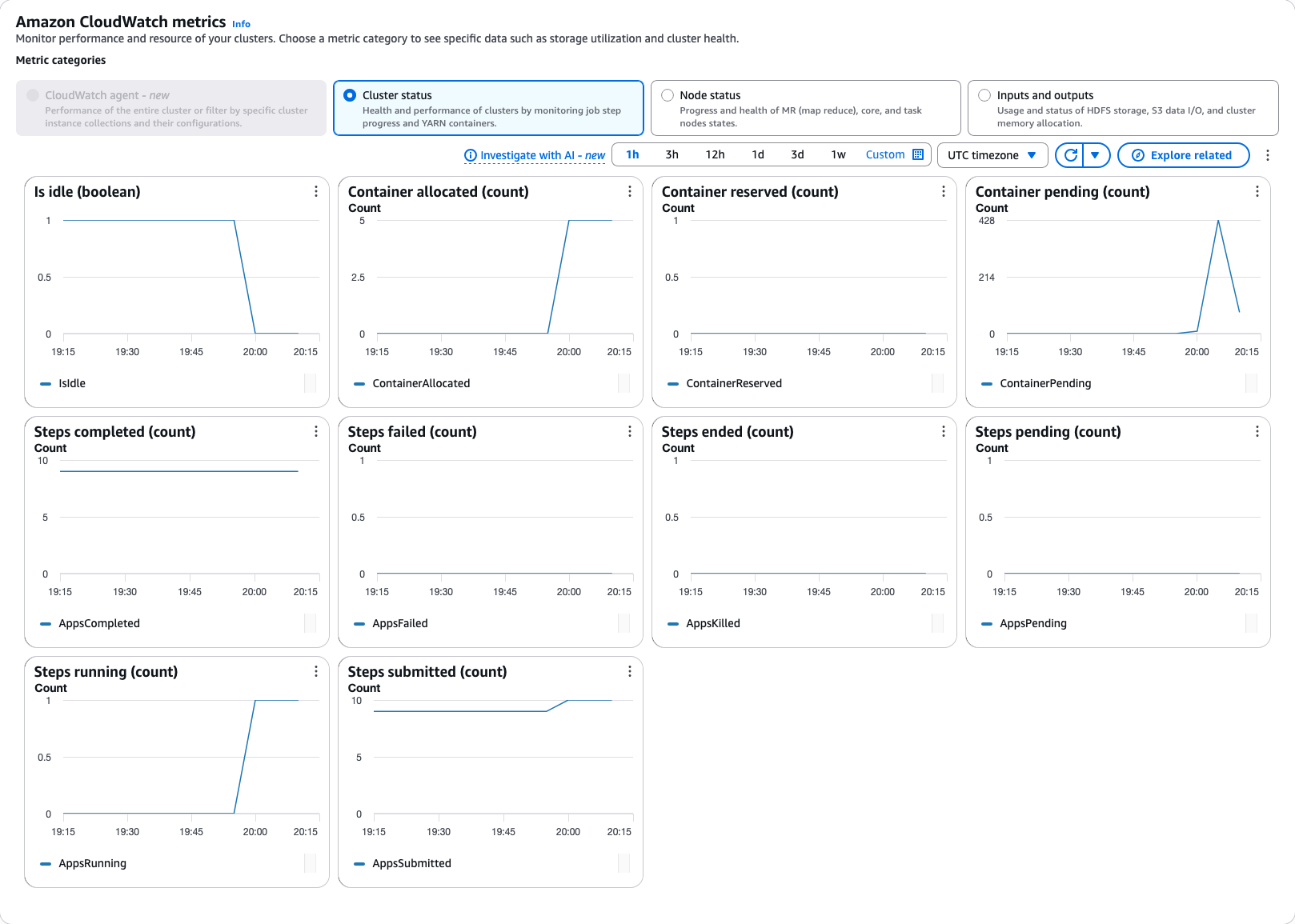Switch time range to 1w
The width and height of the screenshot is (1295, 924).
pos(838,154)
